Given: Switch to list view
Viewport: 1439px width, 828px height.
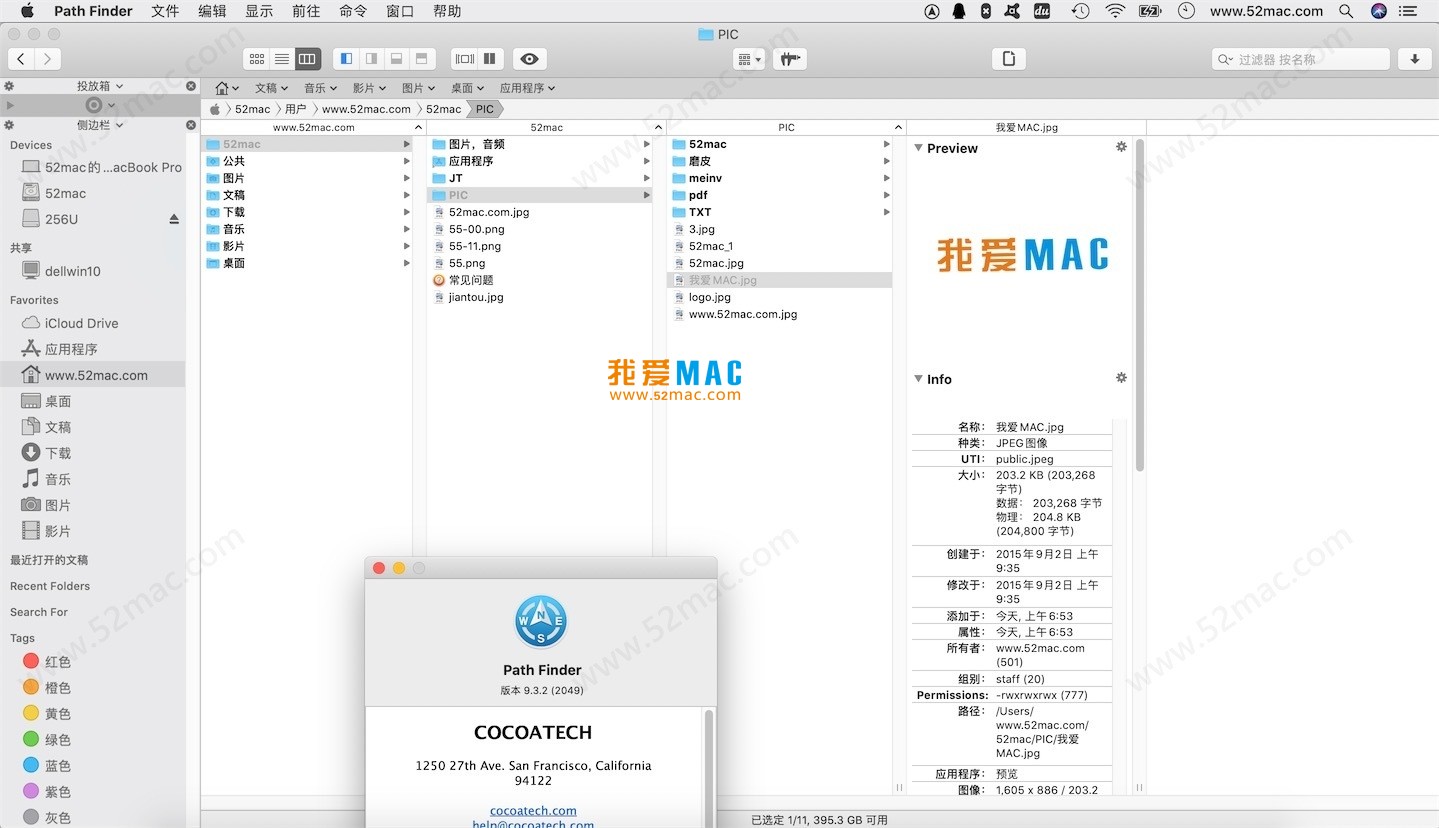Looking at the screenshot, I should [x=282, y=59].
